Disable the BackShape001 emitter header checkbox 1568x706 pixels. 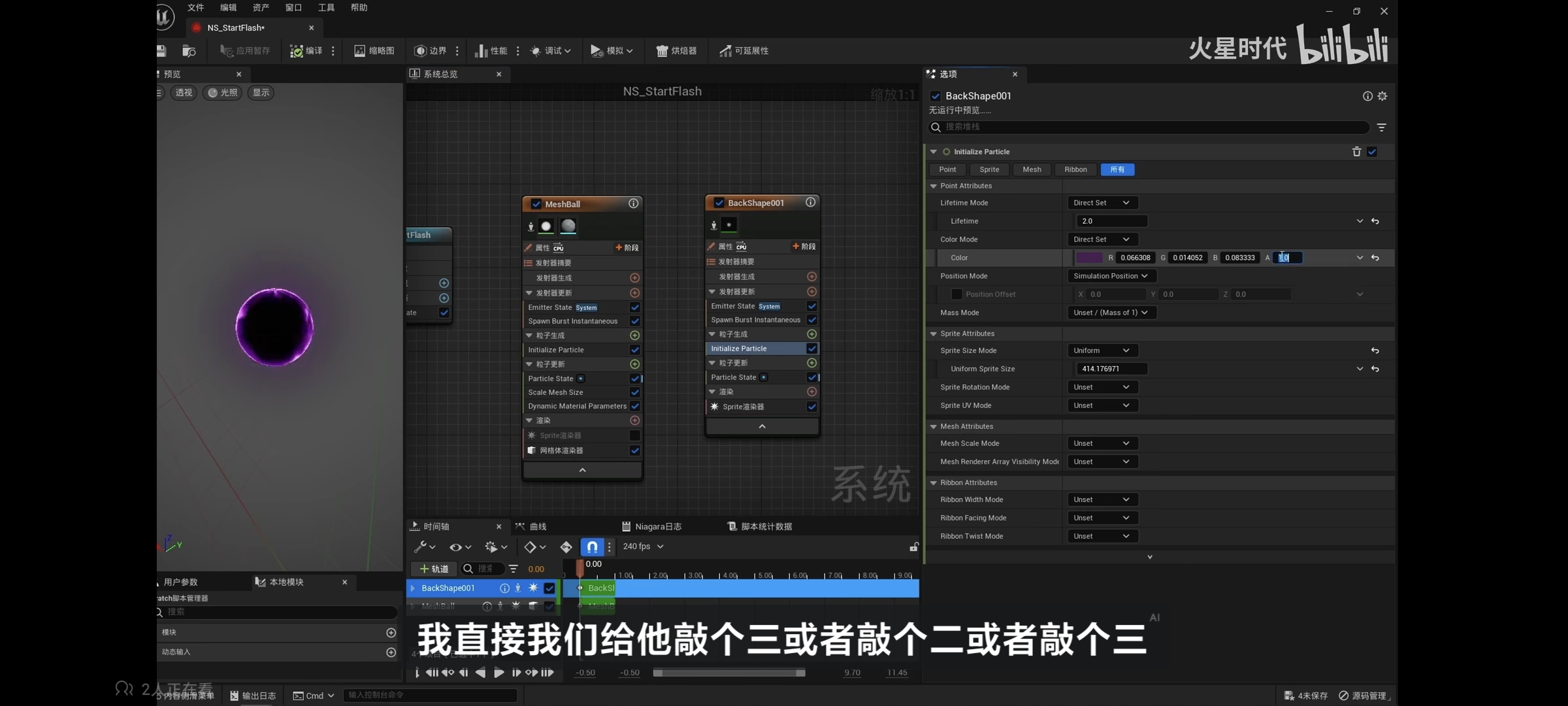click(719, 203)
